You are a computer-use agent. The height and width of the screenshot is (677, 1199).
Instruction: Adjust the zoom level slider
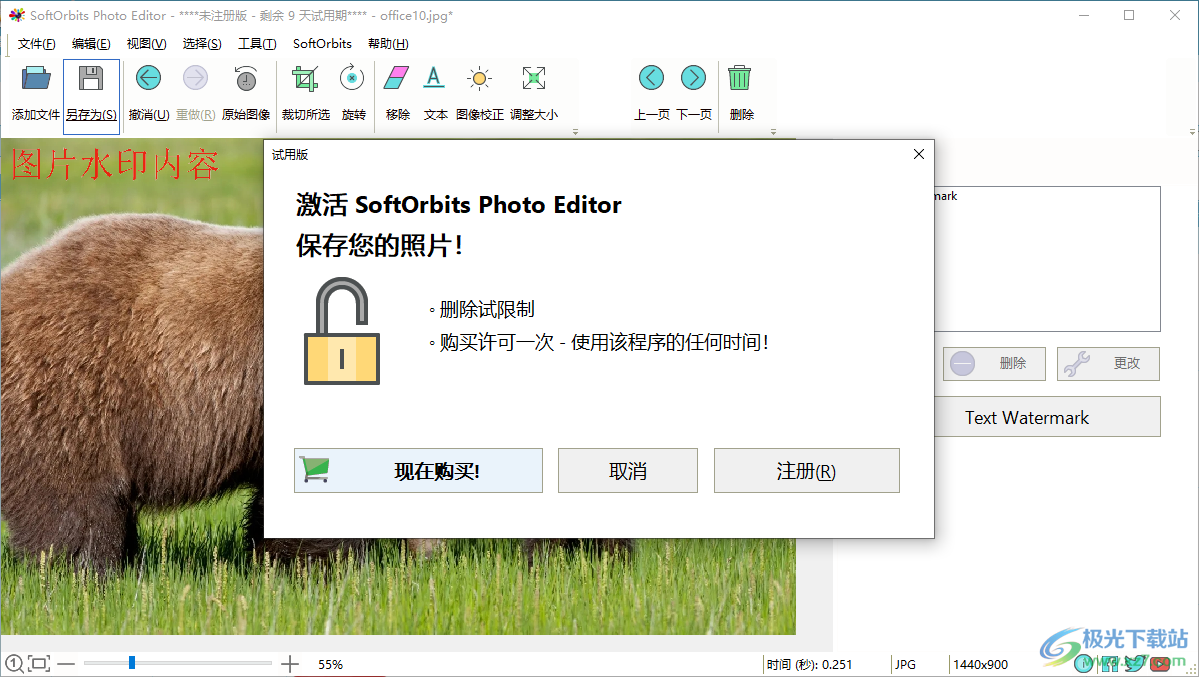coord(131,661)
